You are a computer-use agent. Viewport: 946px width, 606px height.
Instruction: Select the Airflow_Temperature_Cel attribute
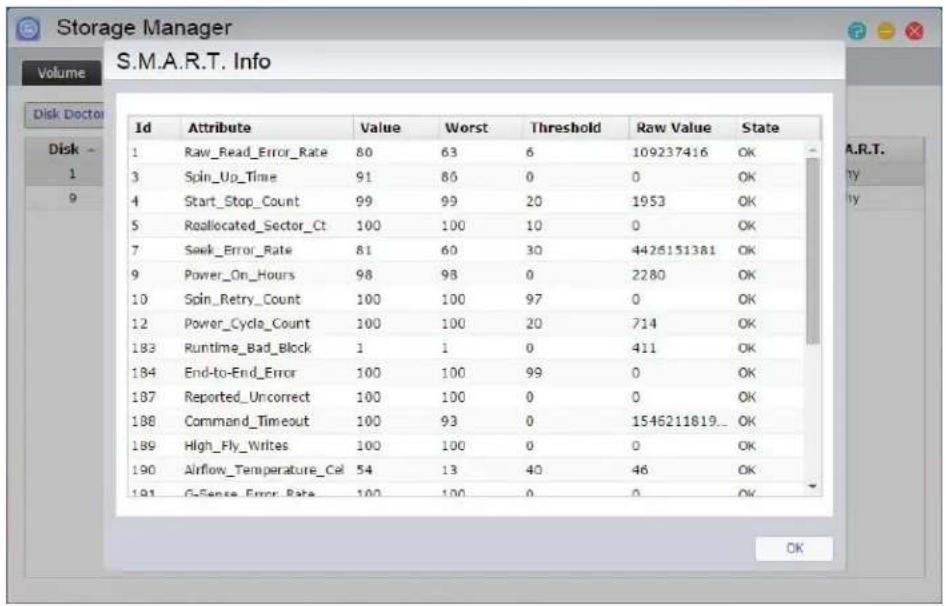click(x=264, y=470)
